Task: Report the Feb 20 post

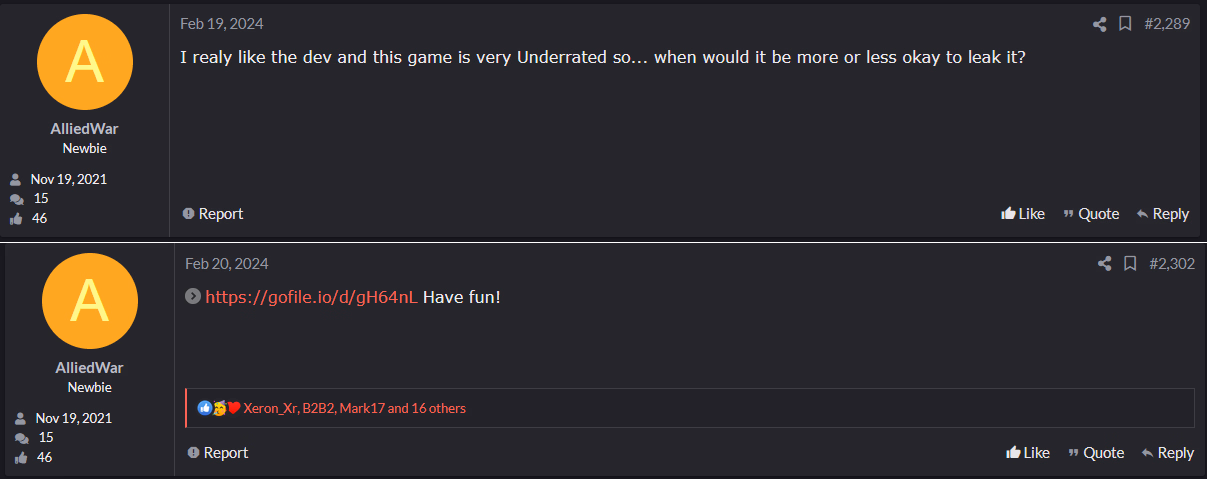Action: (x=218, y=453)
